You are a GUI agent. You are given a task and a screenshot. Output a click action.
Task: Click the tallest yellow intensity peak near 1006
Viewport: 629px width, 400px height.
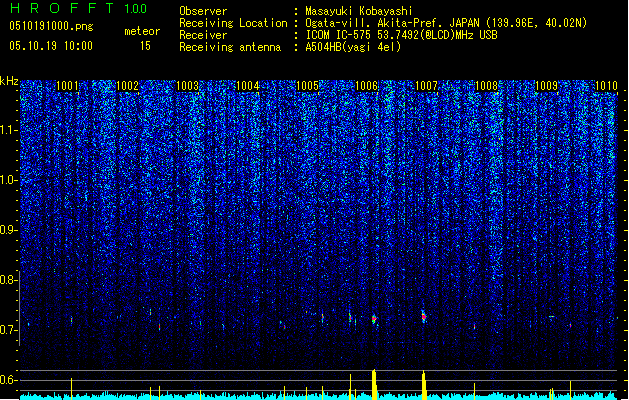point(374,384)
